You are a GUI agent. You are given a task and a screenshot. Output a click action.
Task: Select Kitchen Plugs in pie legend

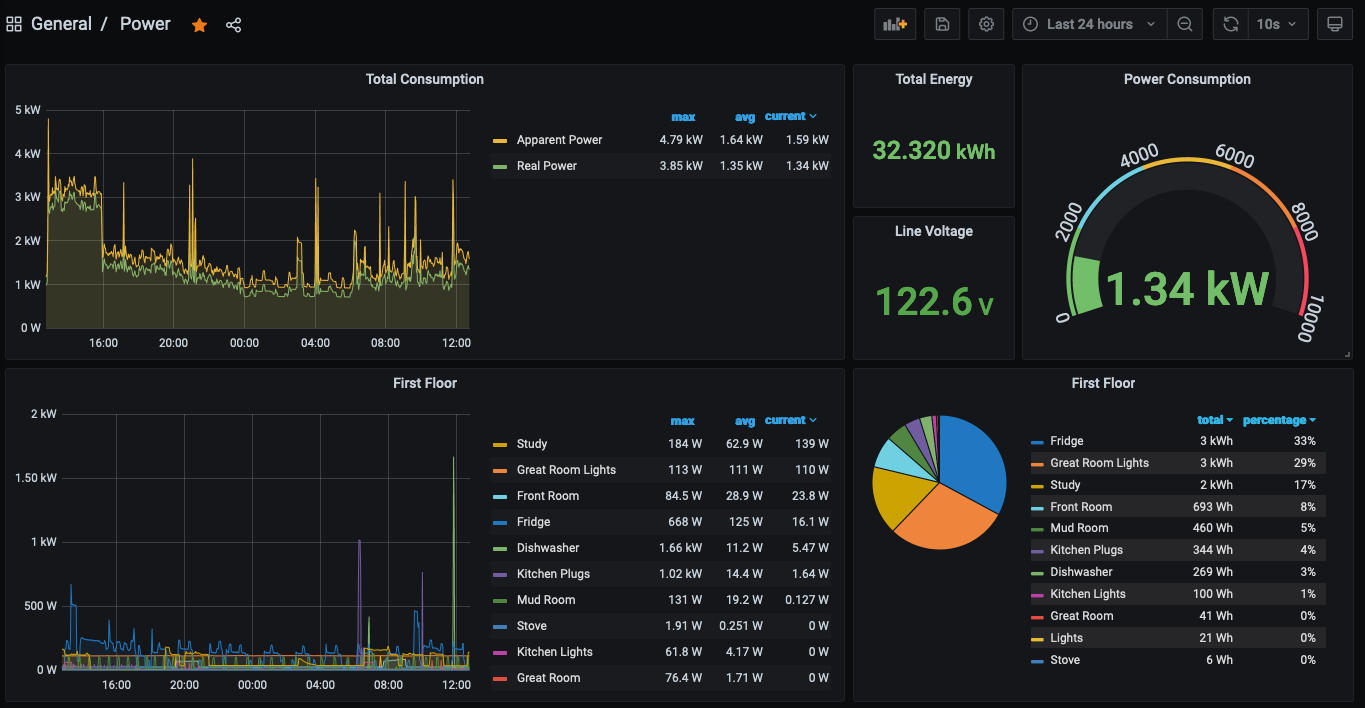[x=1086, y=550]
